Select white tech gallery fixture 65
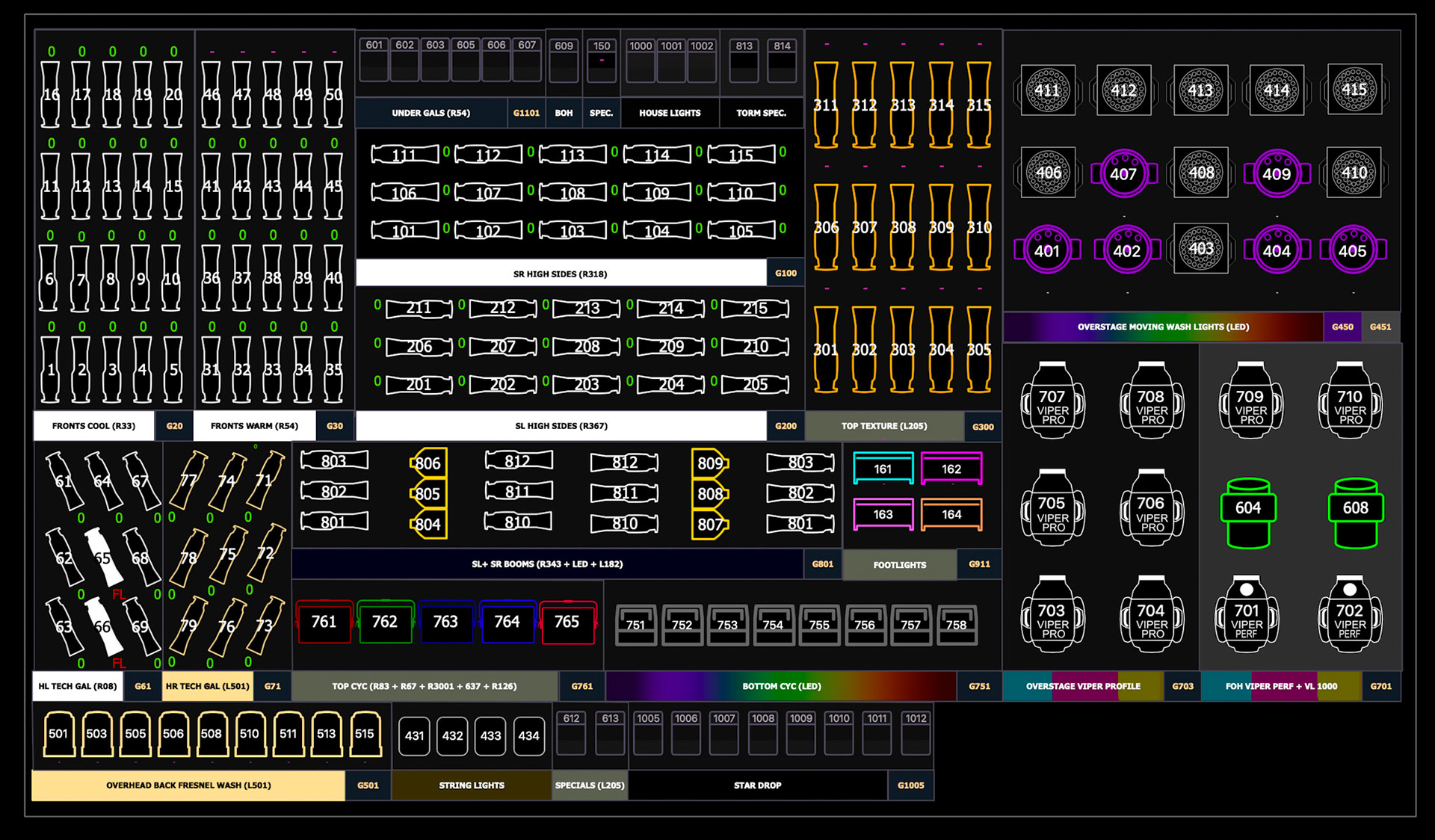 104,557
